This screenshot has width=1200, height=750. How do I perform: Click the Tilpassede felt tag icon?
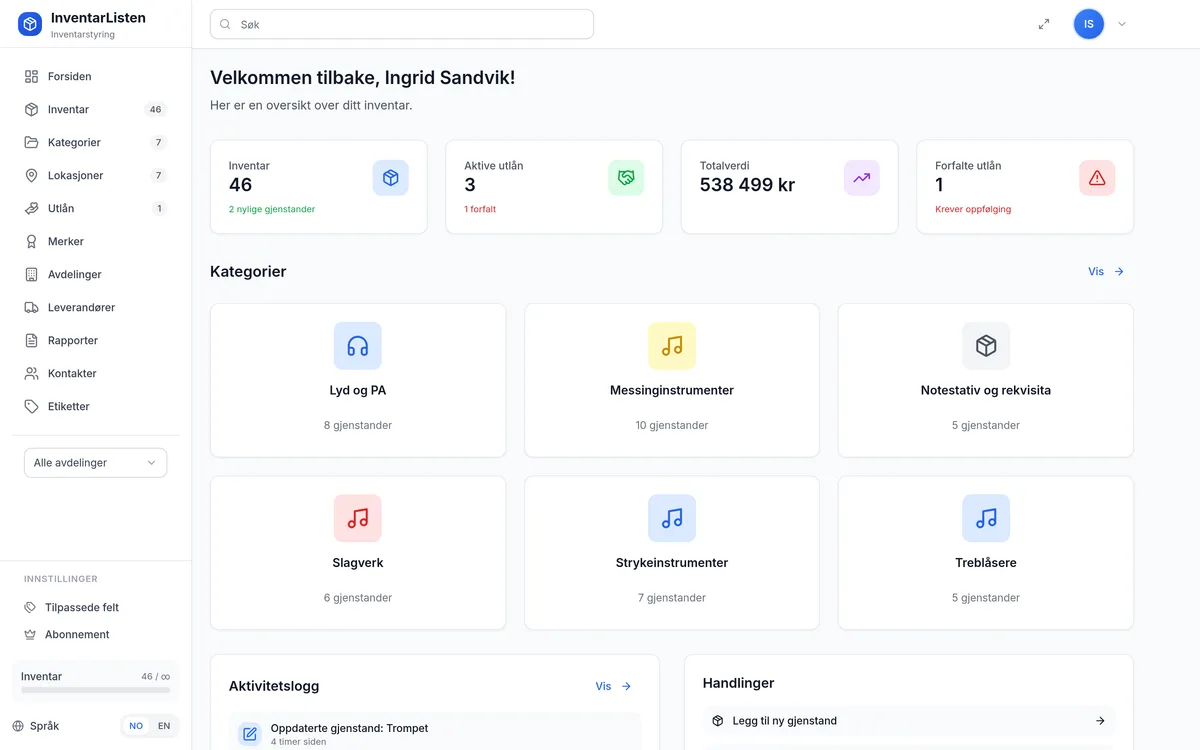tap(30, 607)
